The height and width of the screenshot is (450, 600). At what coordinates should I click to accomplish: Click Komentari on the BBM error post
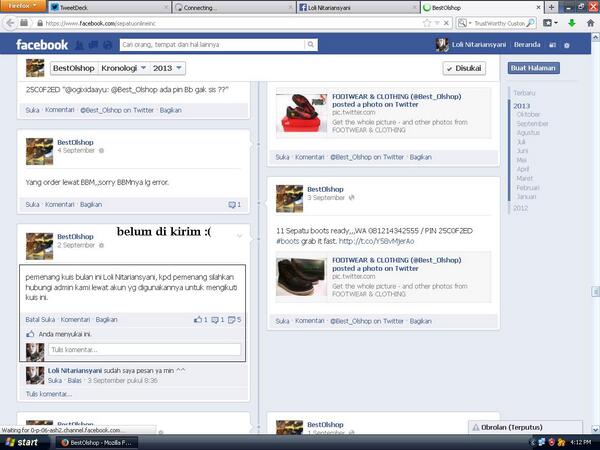[60, 204]
